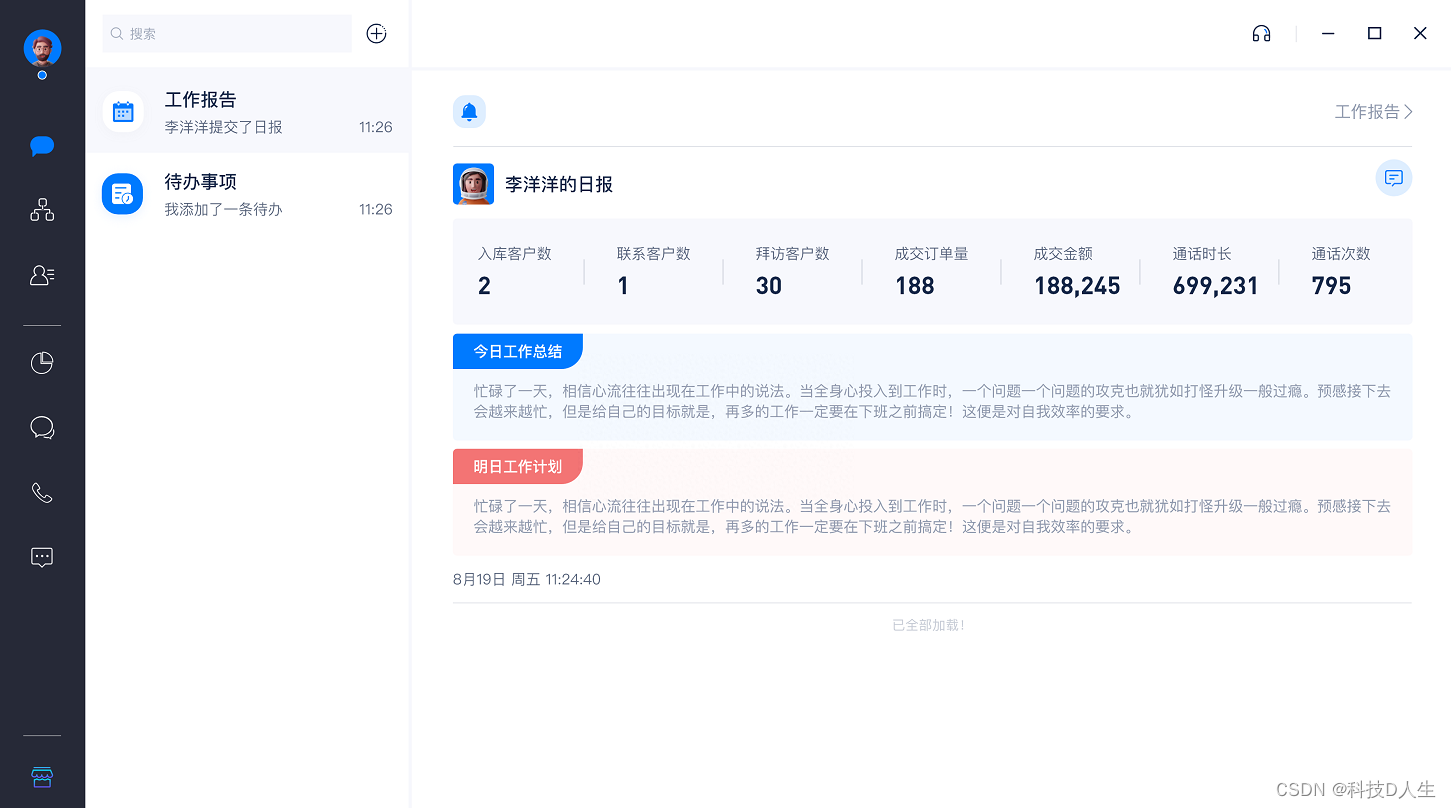Open the contacts icon in sidebar
The height and width of the screenshot is (808, 1451).
tap(41, 275)
